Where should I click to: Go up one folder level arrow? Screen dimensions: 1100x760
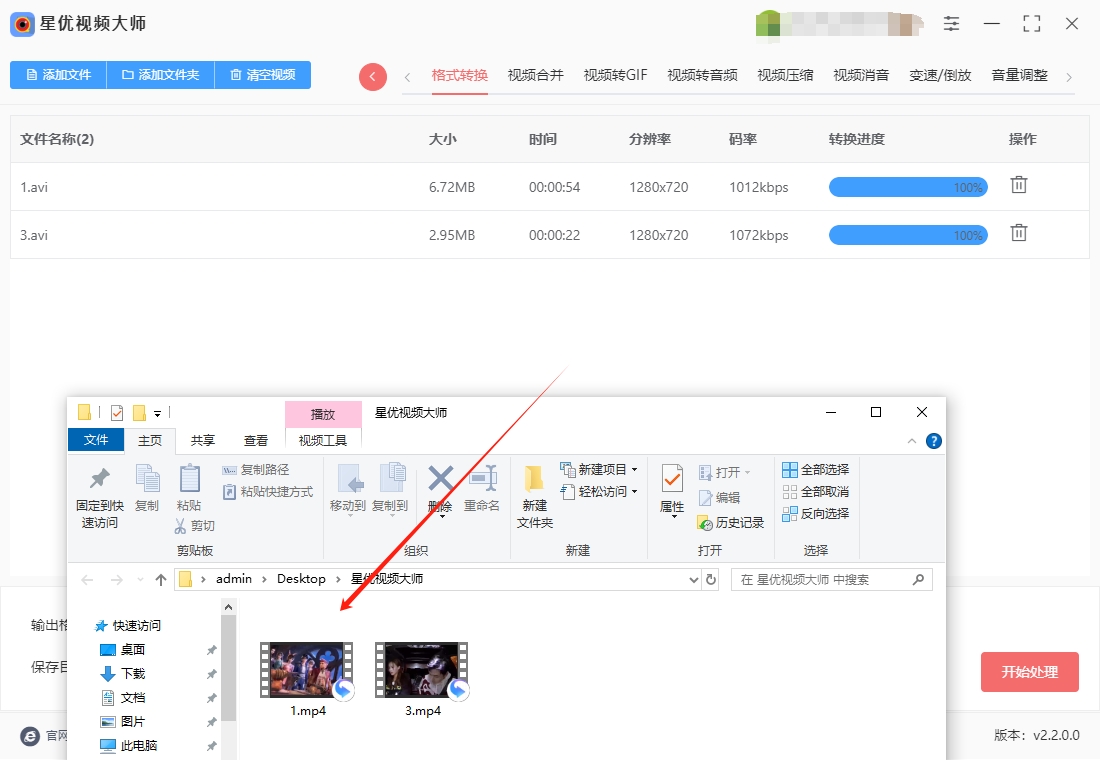coord(161,580)
